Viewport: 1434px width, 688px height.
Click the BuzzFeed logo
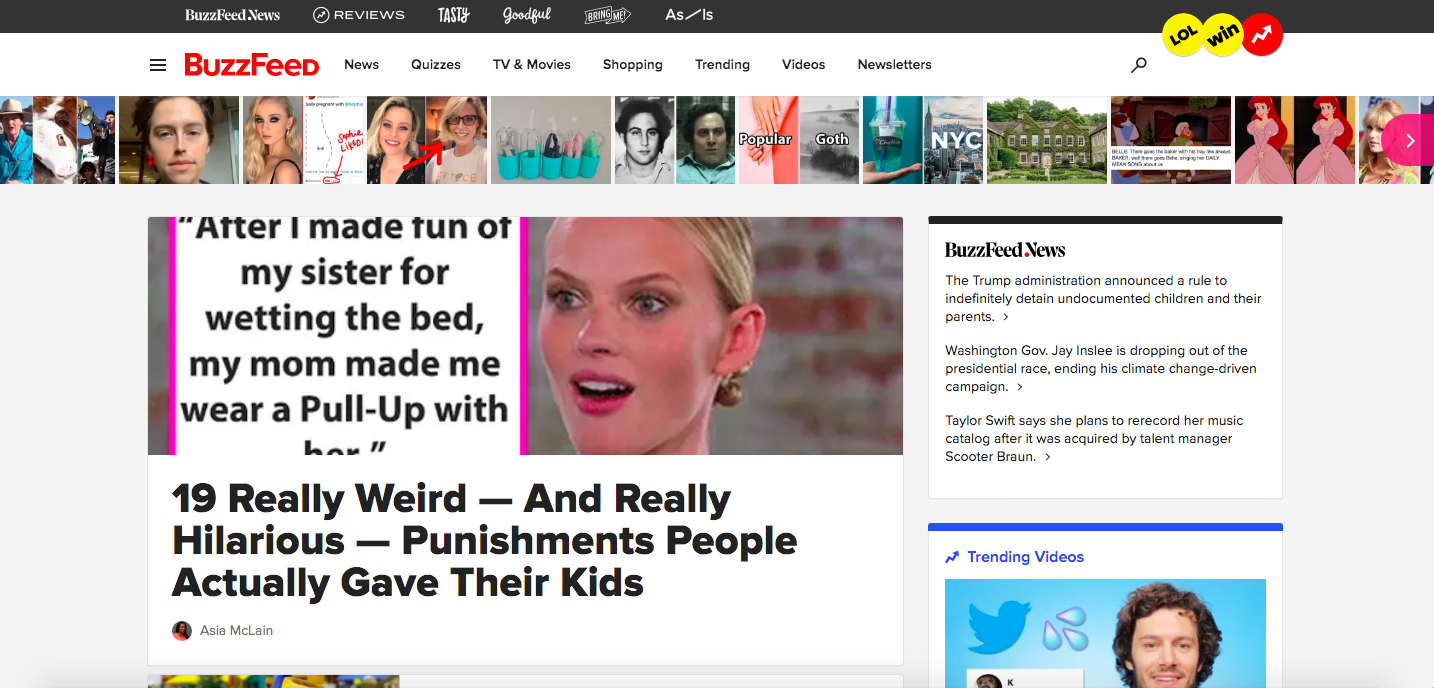[x=252, y=65]
